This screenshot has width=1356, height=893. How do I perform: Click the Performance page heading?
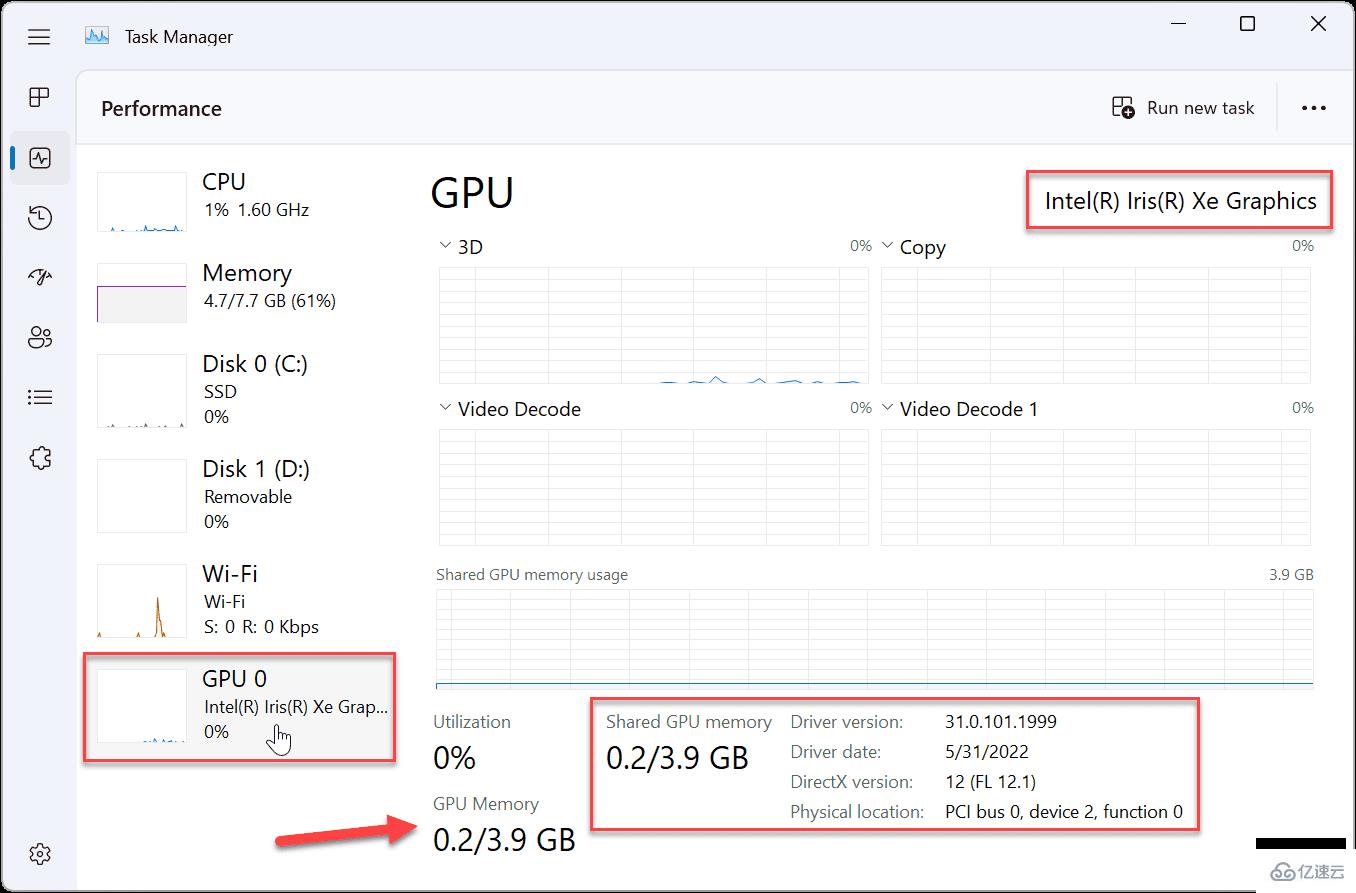(161, 108)
